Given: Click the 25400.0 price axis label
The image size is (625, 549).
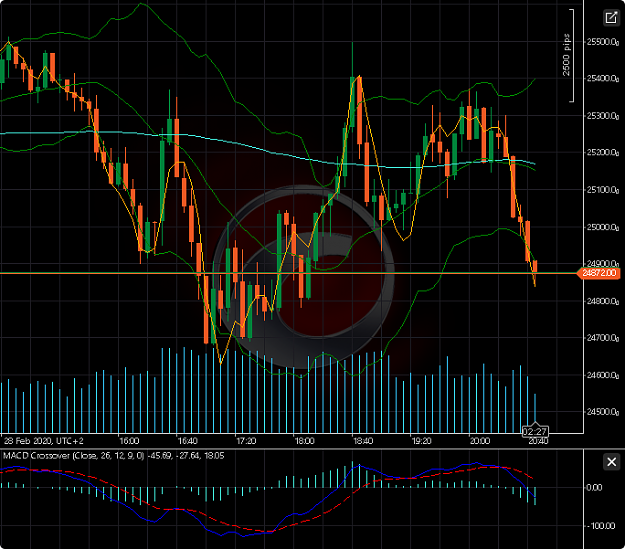Looking at the screenshot, I should click(x=602, y=79).
